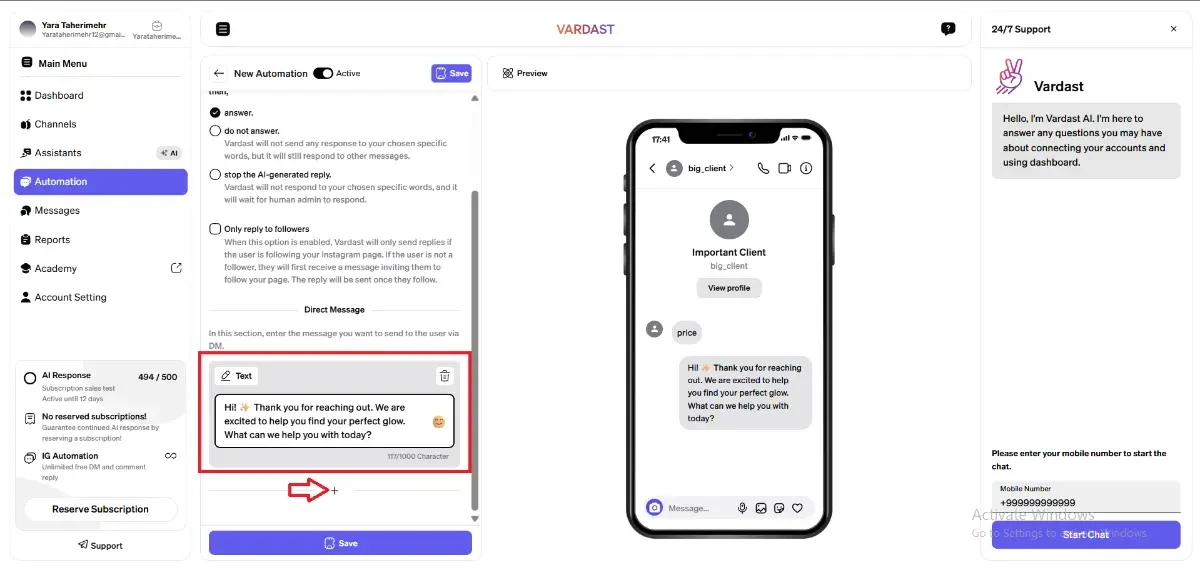Delete the Text message block with trash icon
This screenshot has height=570, width=1200.
coord(445,376)
